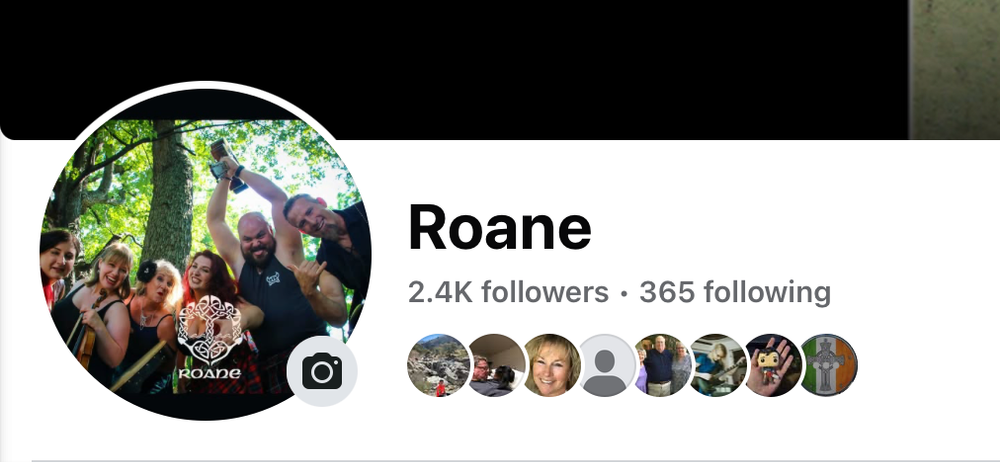Click the Celtic tree logo in profile photo

pyautogui.click(x=209, y=329)
